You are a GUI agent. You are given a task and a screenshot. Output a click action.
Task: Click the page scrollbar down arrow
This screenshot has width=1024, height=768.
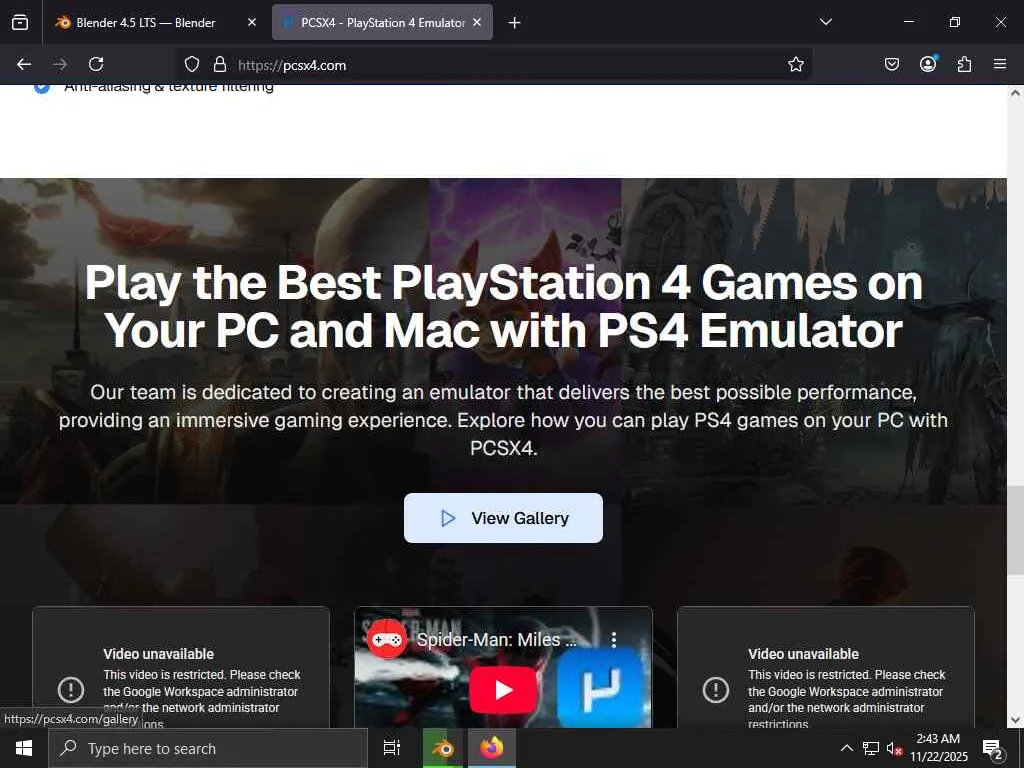pos(1016,720)
